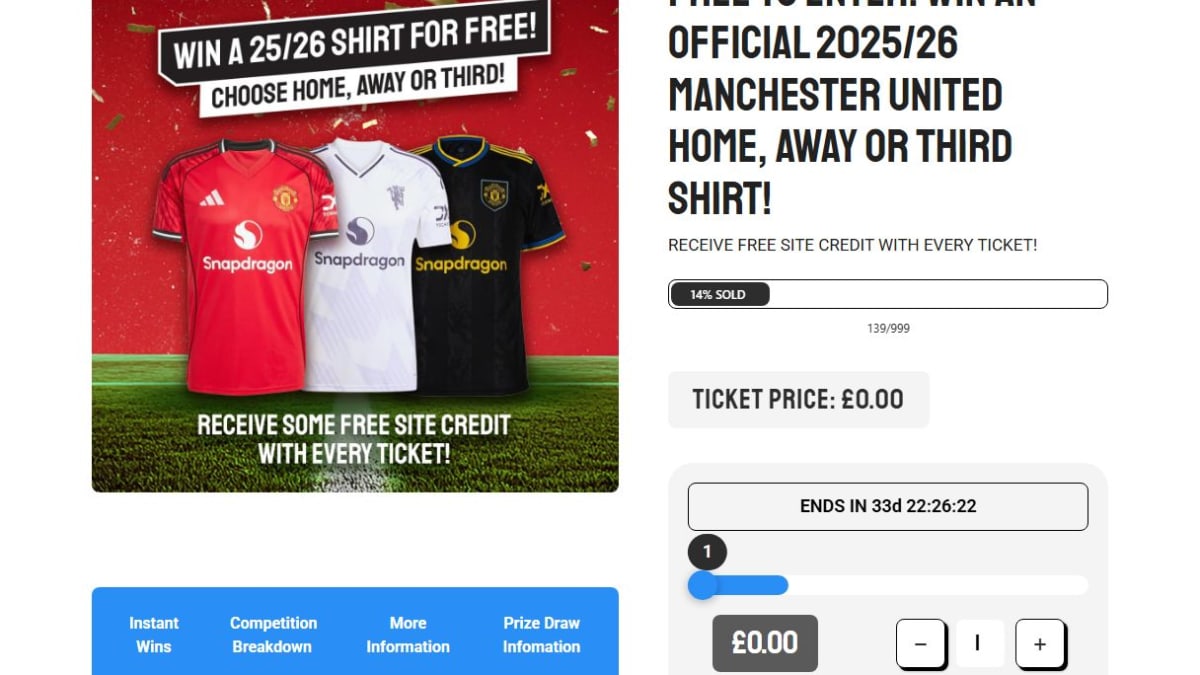Decrease ticket quantity with minus button

(x=920, y=644)
